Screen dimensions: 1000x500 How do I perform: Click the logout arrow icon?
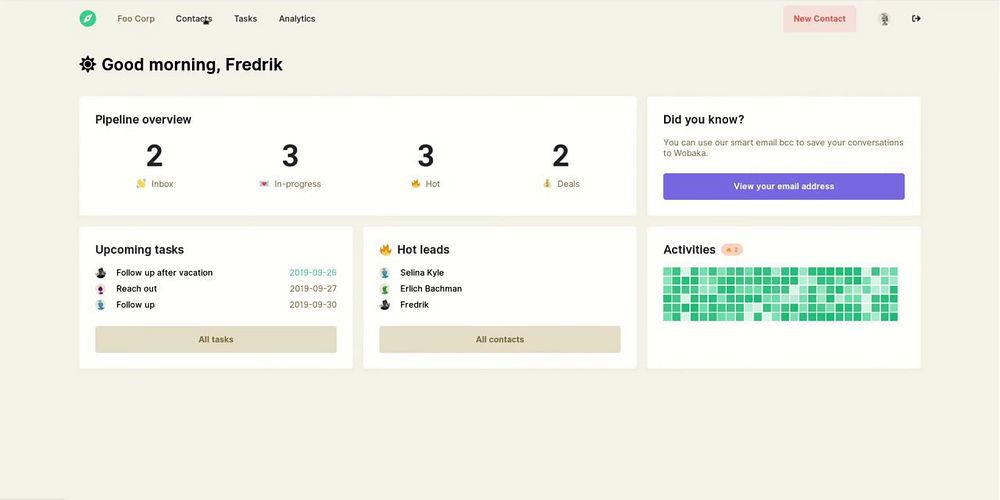[916, 18]
